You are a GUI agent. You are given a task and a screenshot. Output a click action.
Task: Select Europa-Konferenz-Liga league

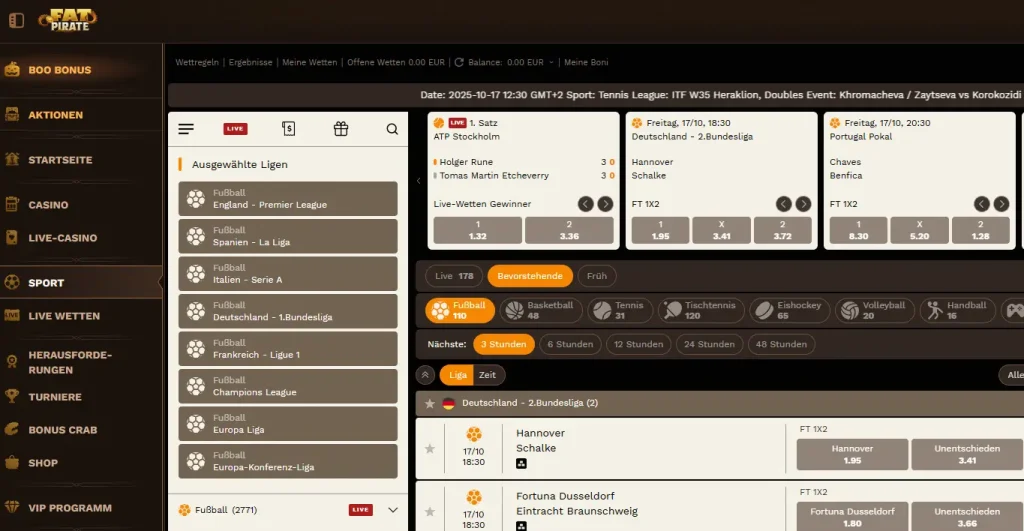[x=288, y=461]
